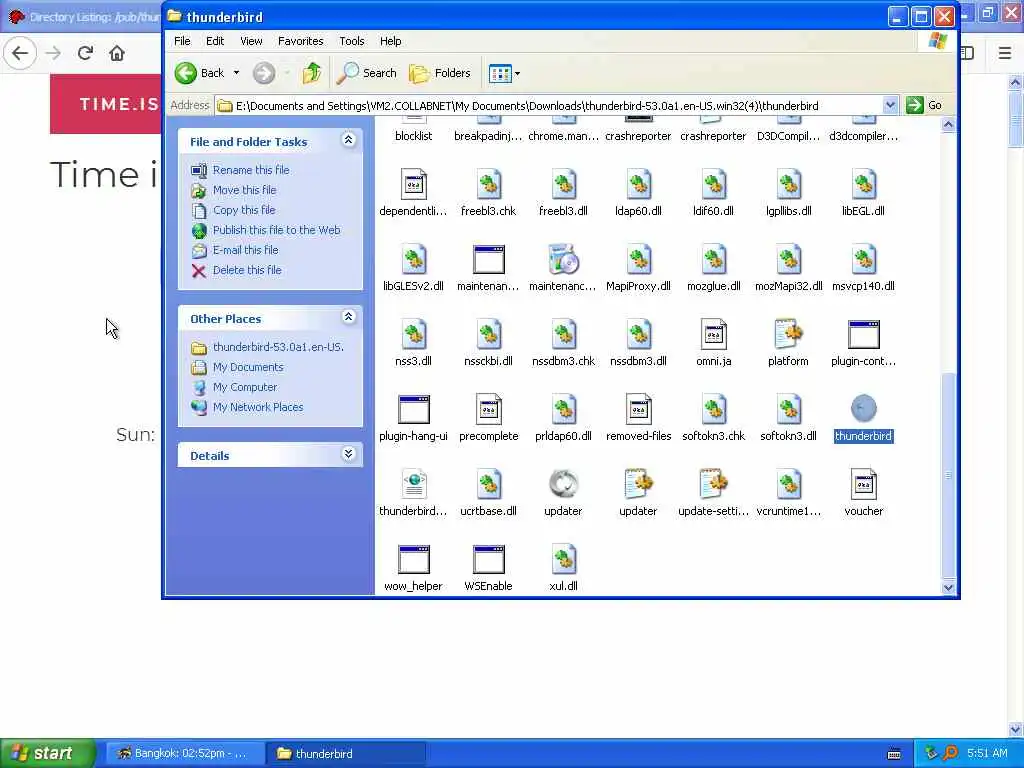Open the Tools menu
Viewport: 1024px width, 768px height.
click(x=351, y=41)
